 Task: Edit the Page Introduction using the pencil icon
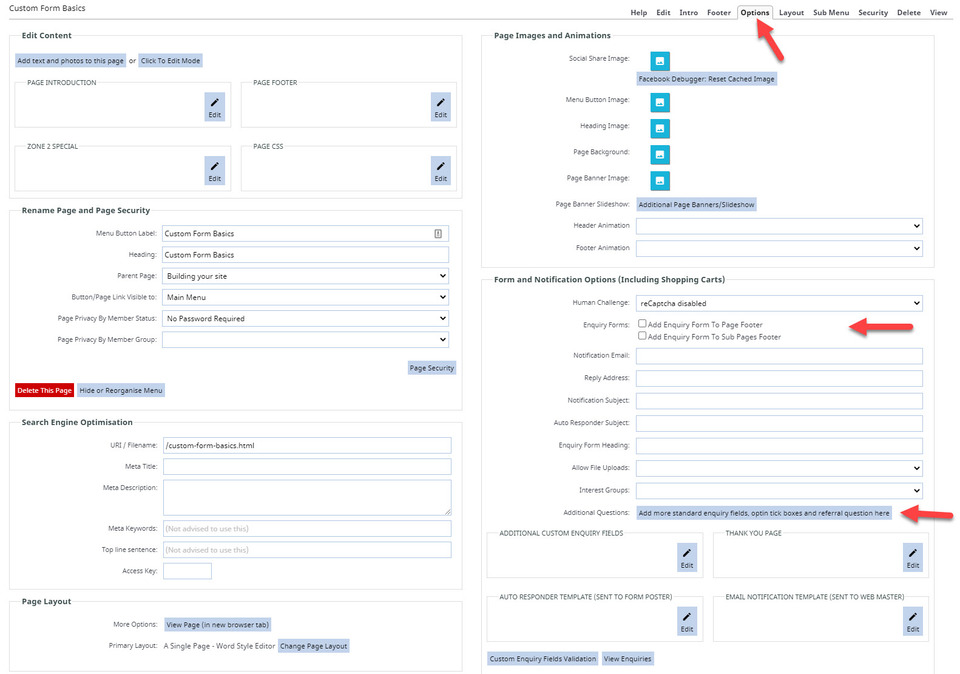pyautogui.click(x=214, y=104)
